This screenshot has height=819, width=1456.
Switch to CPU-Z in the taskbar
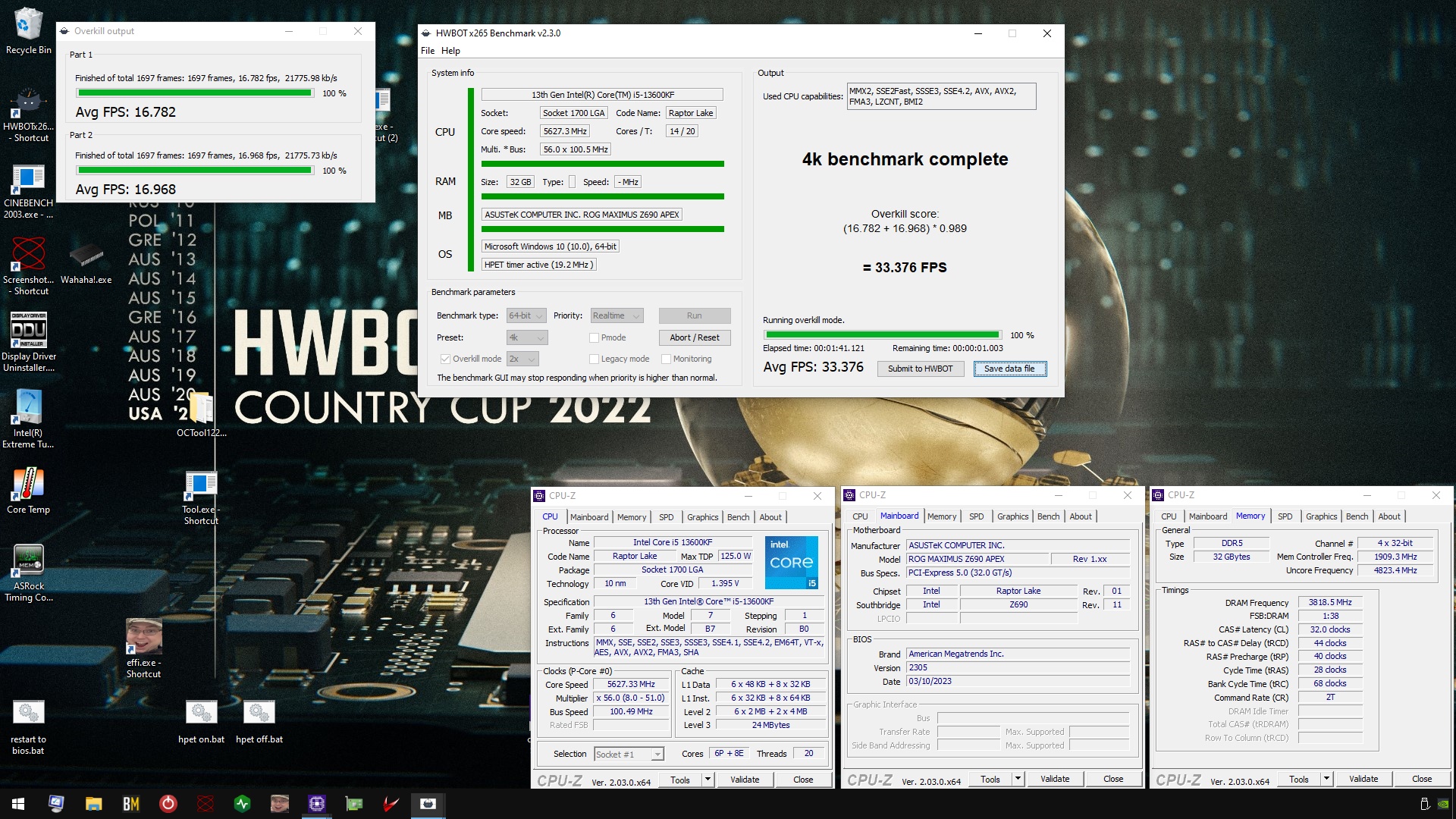pyautogui.click(x=316, y=804)
